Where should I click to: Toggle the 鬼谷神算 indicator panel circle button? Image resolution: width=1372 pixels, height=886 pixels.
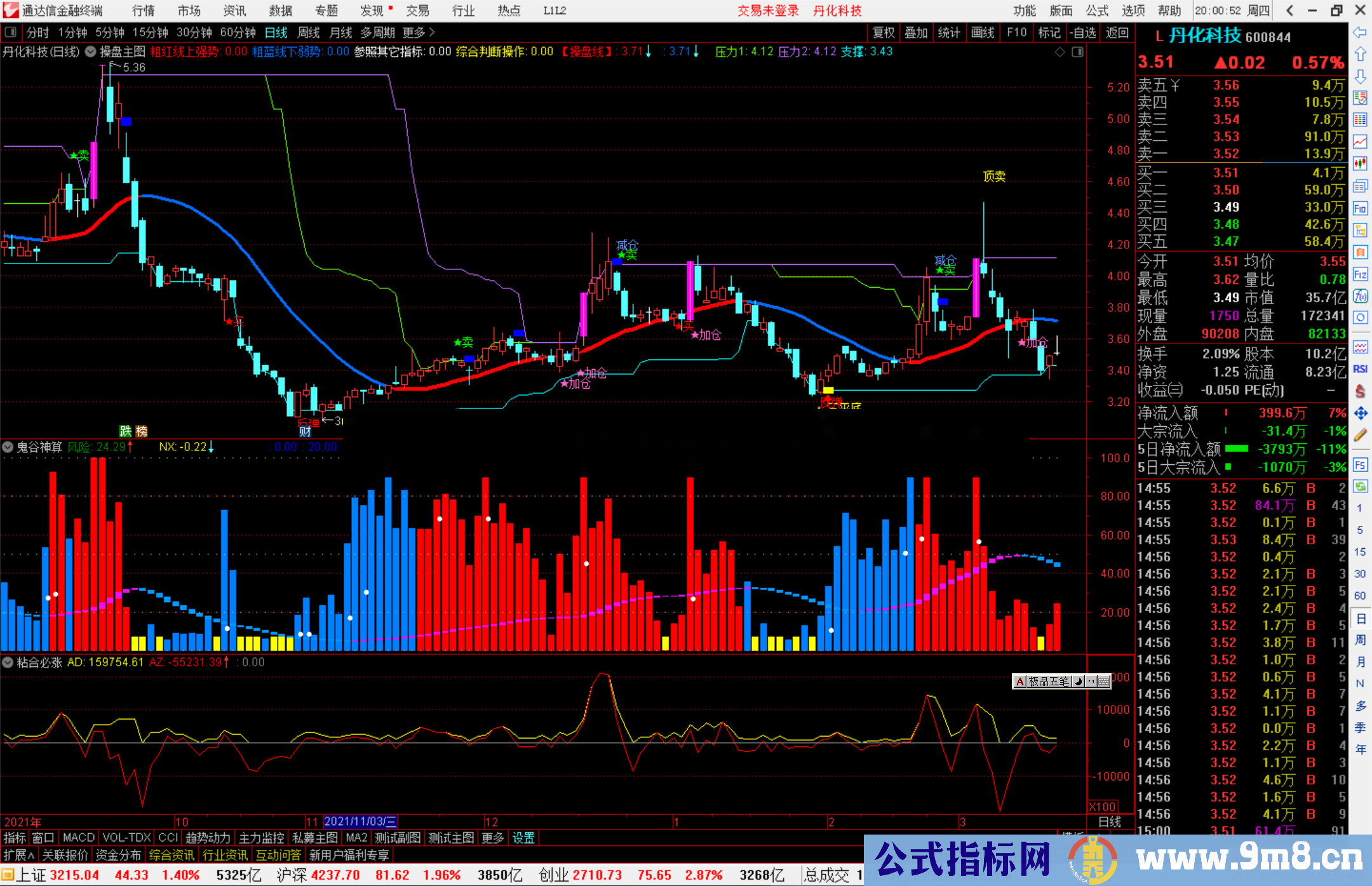click(8, 447)
